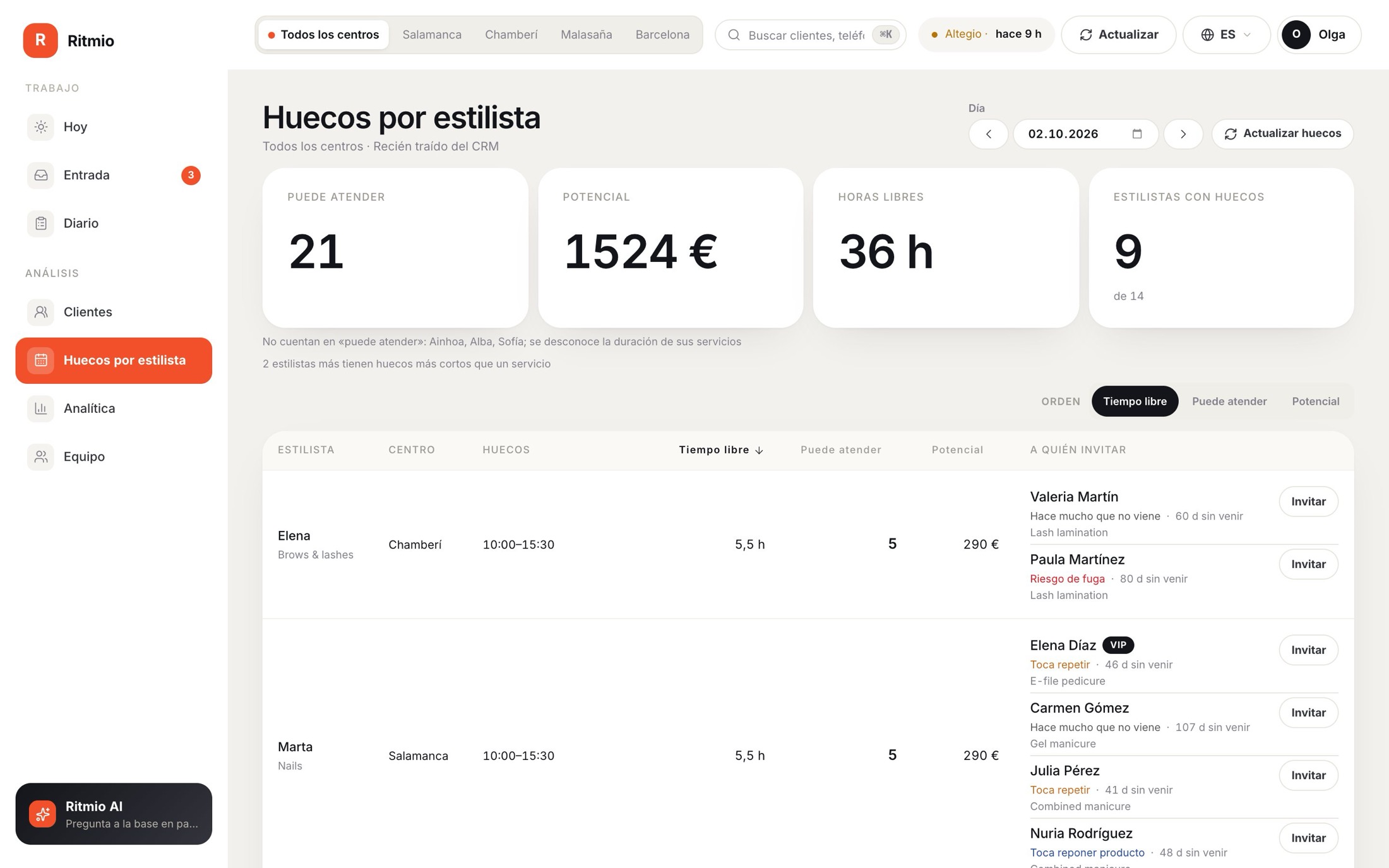Invite Nuria Rodríguez
The image size is (1389, 868).
point(1308,838)
